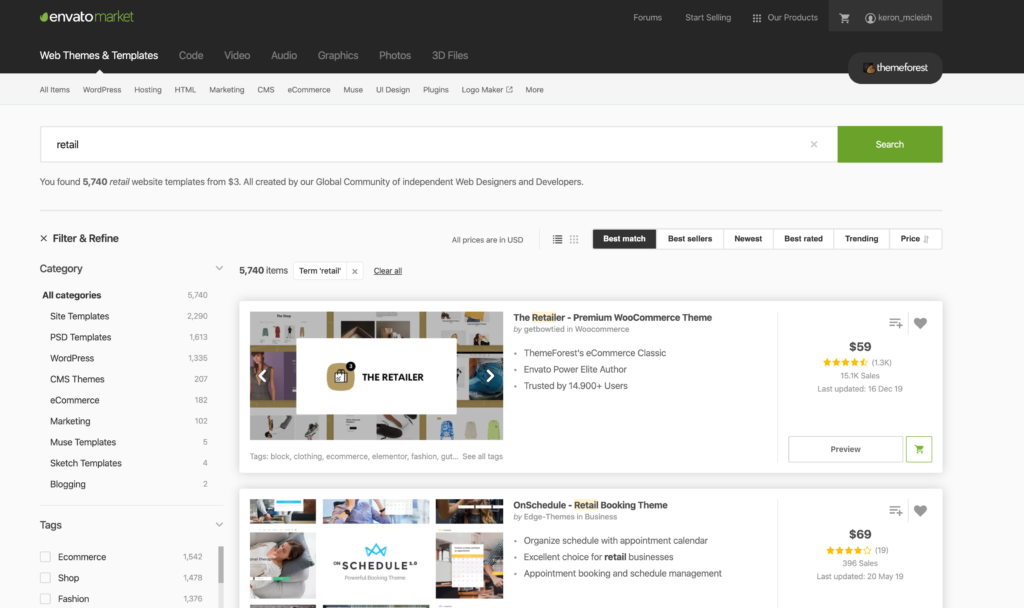Sort results by Newest
Viewport: 1024px width, 608px height.
pyautogui.click(x=748, y=239)
